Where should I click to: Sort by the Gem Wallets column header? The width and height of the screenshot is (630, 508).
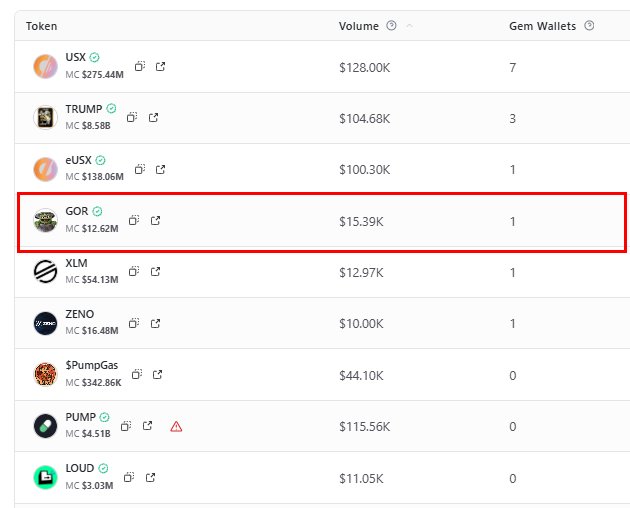[x=542, y=26]
